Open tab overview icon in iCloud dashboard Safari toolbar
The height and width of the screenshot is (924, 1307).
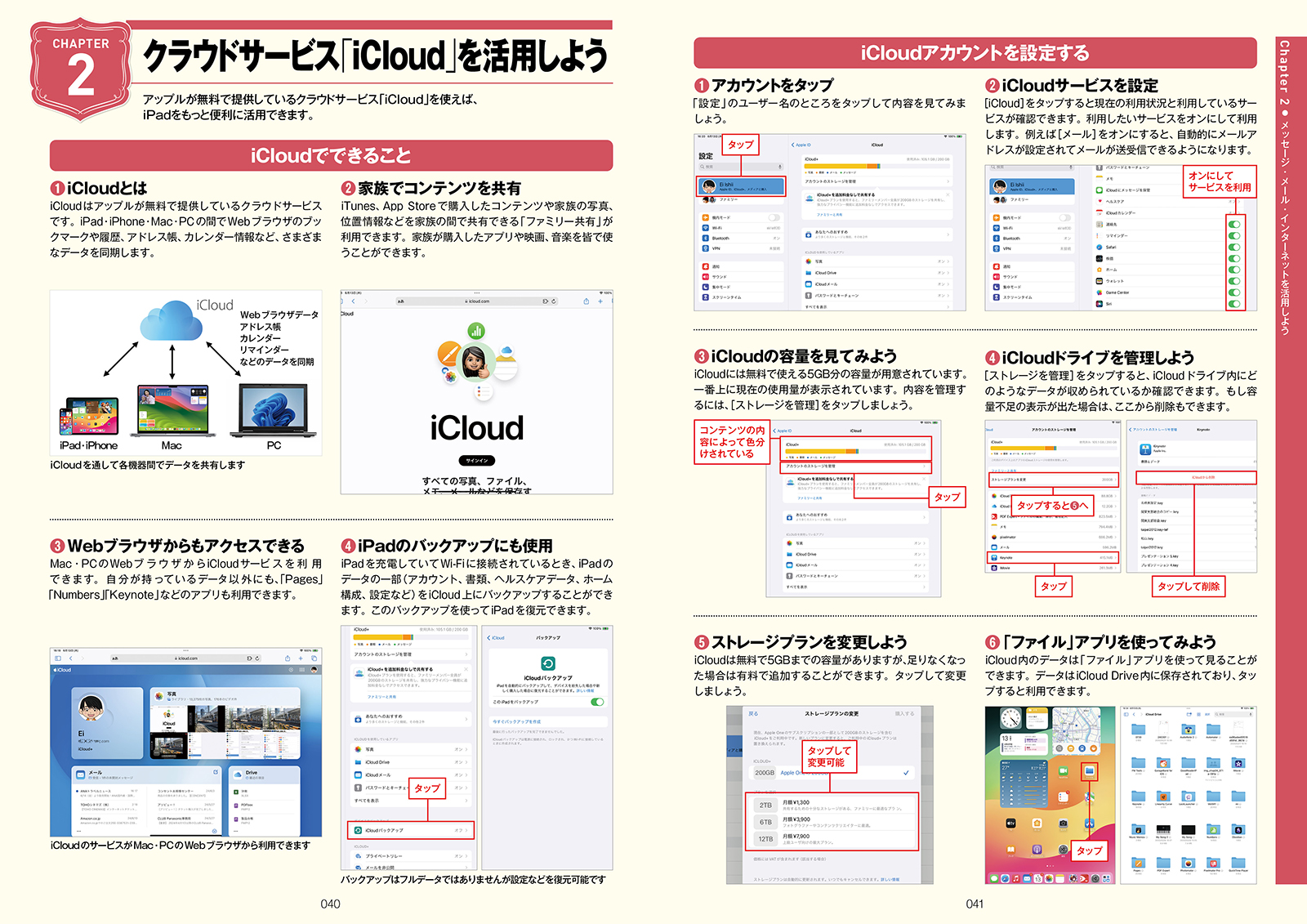coord(314,658)
